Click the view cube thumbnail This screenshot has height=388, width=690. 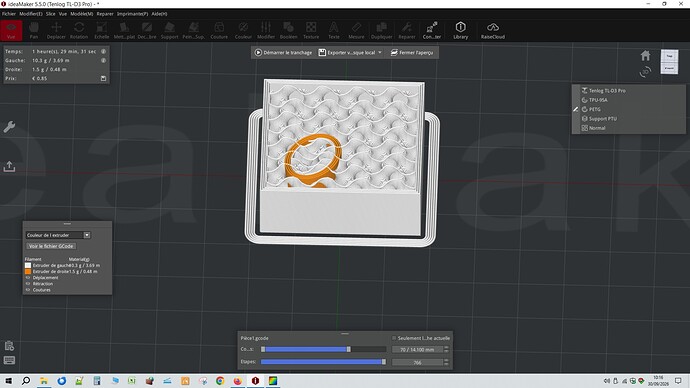click(x=669, y=62)
